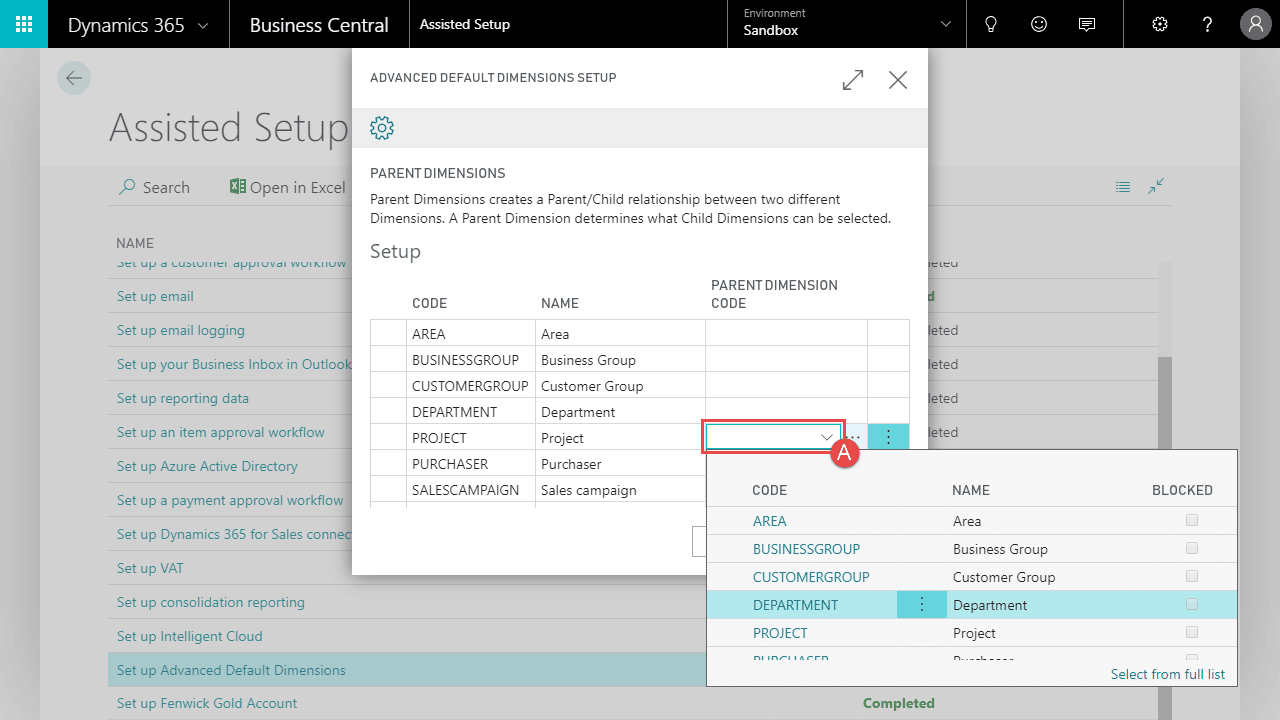The image size is (1280, 720).
Task: Expand the dialog with the diagonal arrows icon
Action: (x=853, y=80)
